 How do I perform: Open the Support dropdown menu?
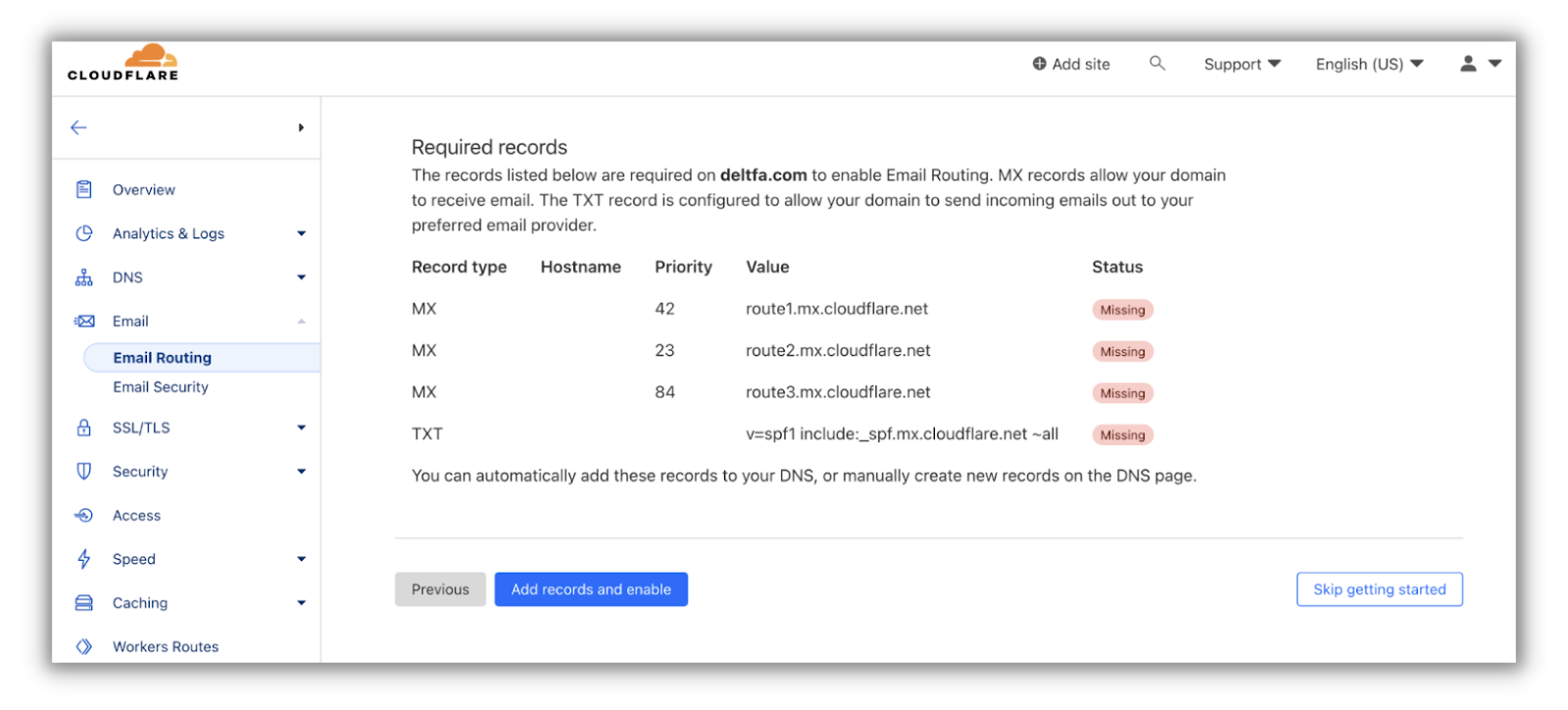coord(1242,64)
